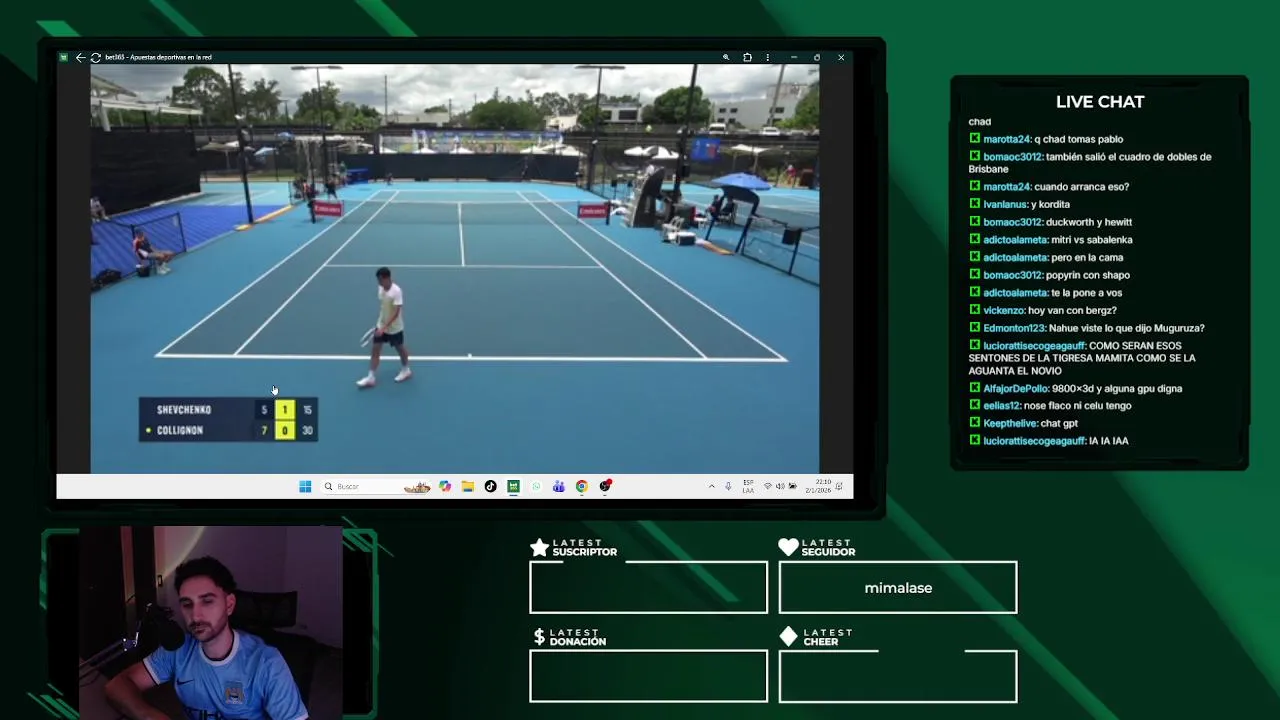Show hidden system tray icons
The height and width of the screenshot is (720, 1280).
(712, 486)
